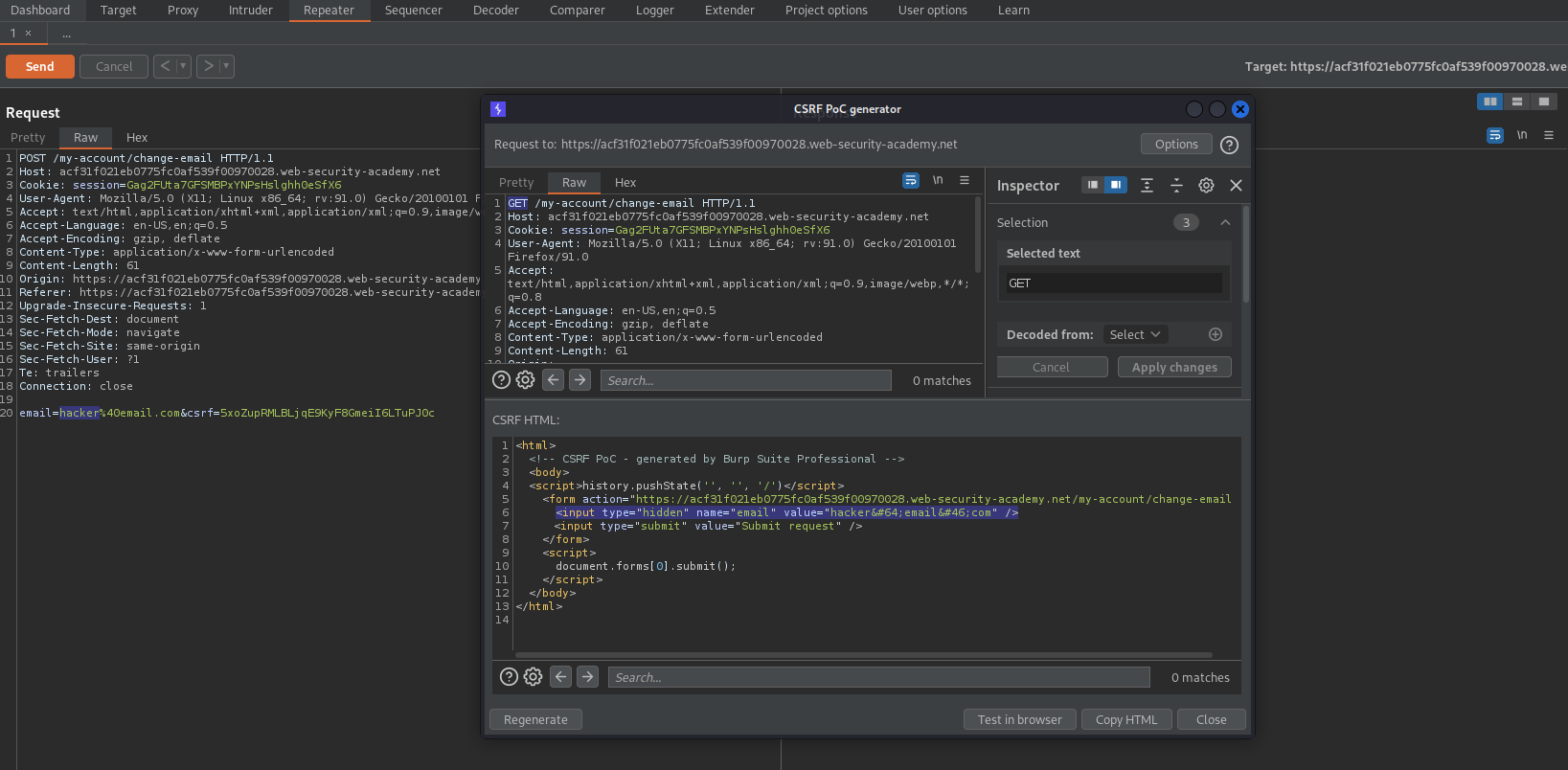Open the Dashboard tab
The width and height of the screenshot is (1568, 770).
tap(40, 11)
